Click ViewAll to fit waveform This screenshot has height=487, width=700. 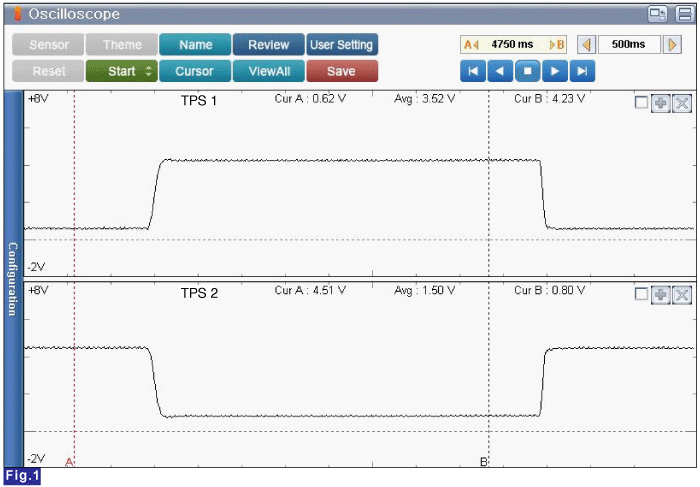[269, 71]
